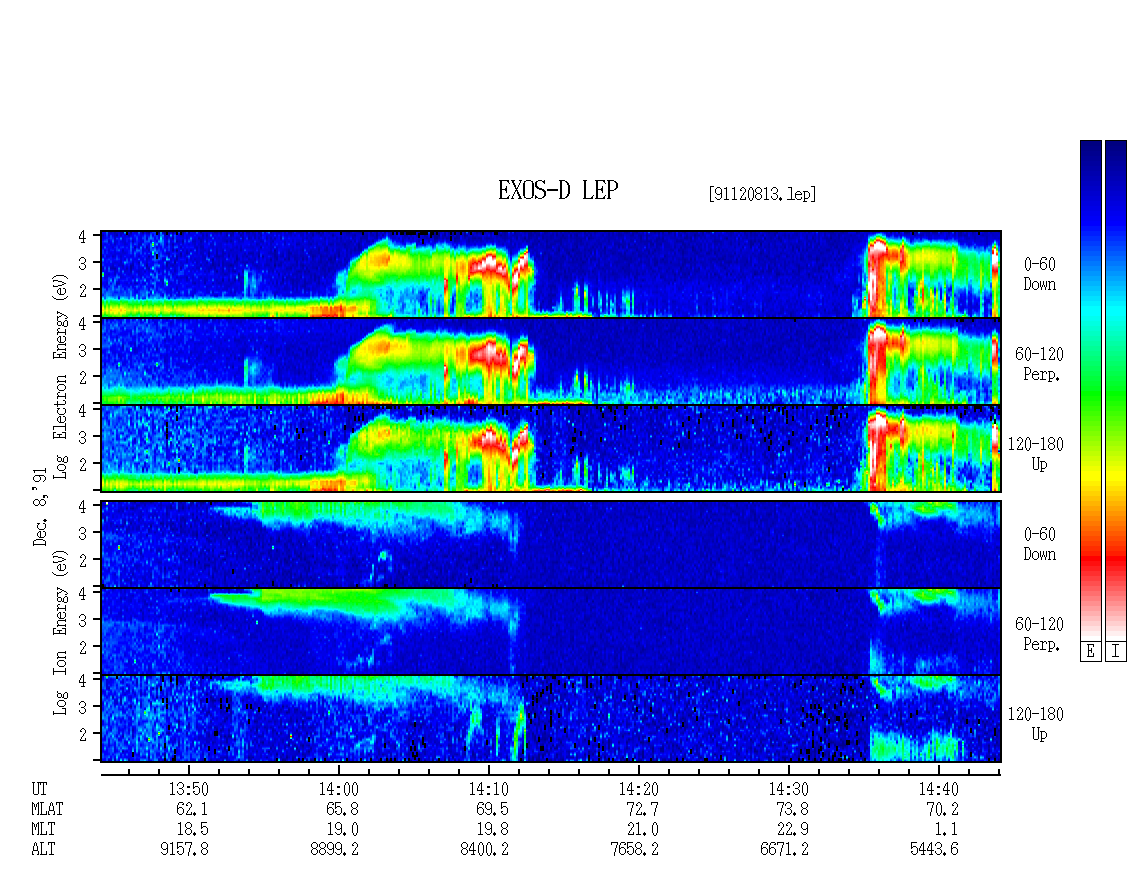This screenshot has width=1130, height=875.
Task: Pick the ion (I) color scale bar
Action: coord(1116,390)
